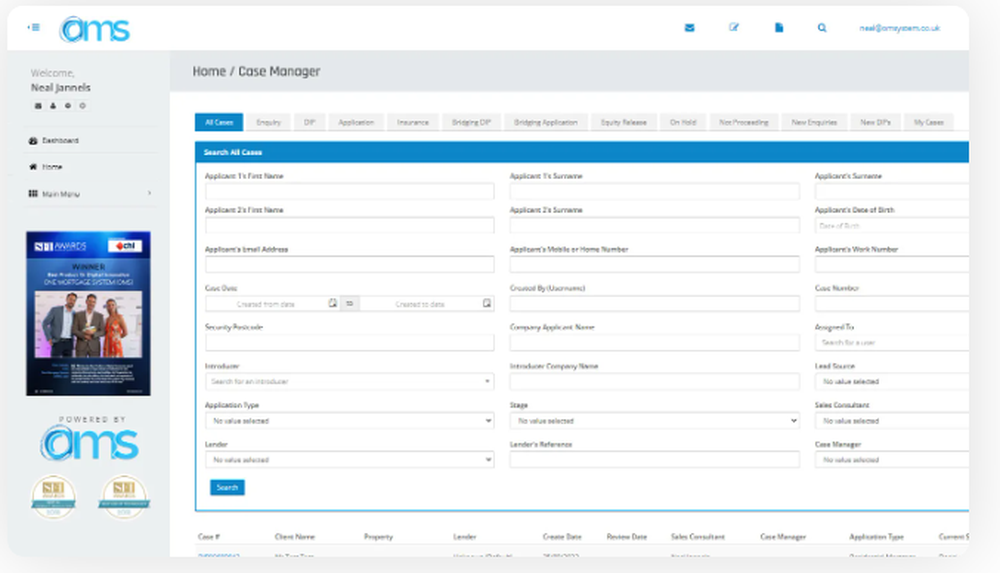The height and width of the screenshot is (573, 1000).
Task: Click the user email link in header
Action: (x=899, y=28)
